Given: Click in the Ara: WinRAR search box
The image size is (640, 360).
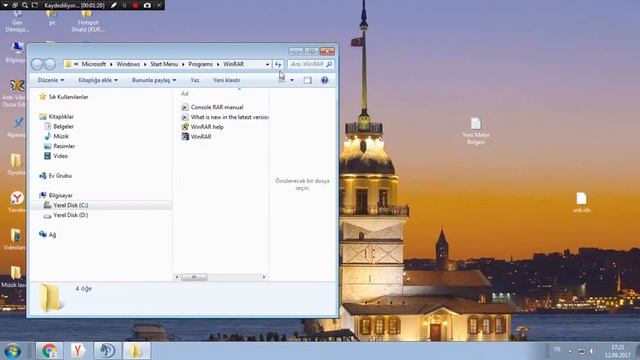Looking at the screenshot, I should pyautogui.click(x=310, y=64).
